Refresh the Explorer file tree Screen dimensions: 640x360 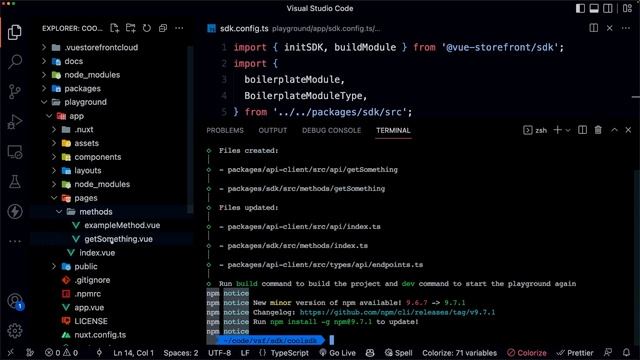[x=147, y=28]
